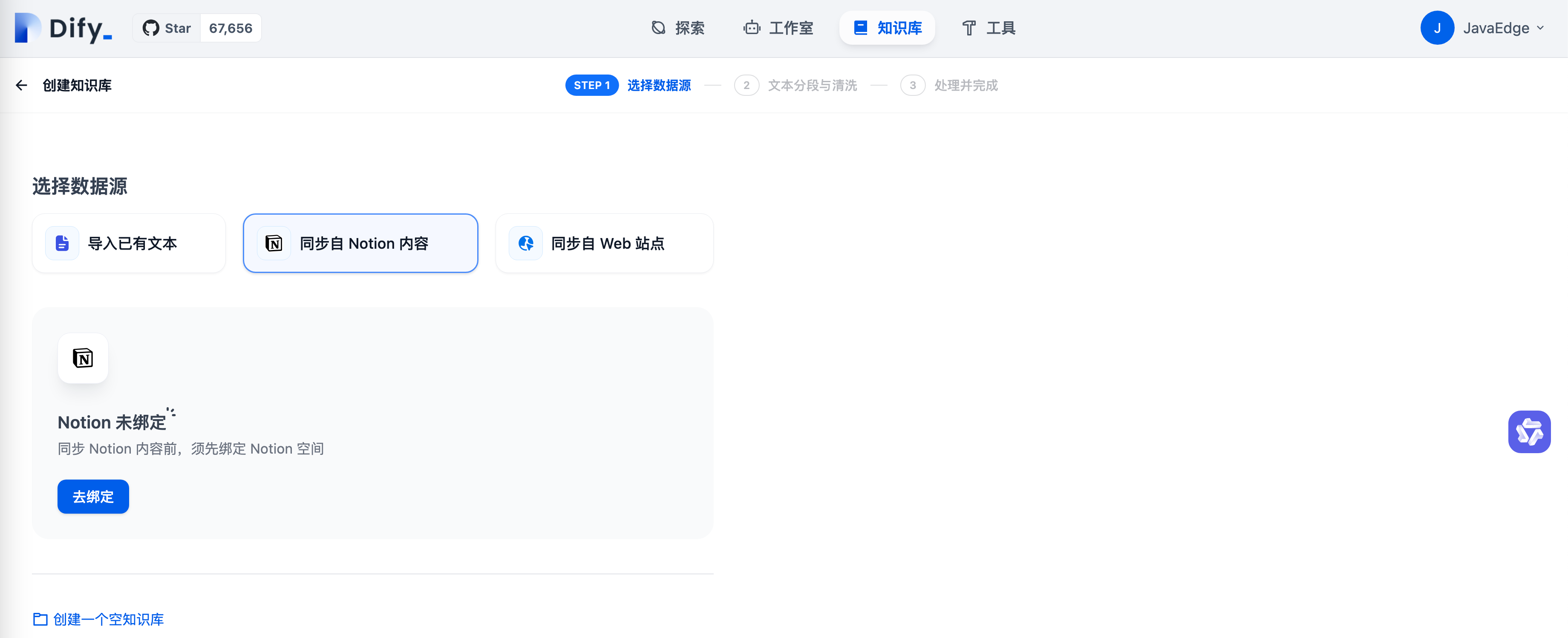Open the floating assistant widget
Image resolution: width=1568 pixels, height=638 pixels.
pyautogui.click(x=1529, y=432)
